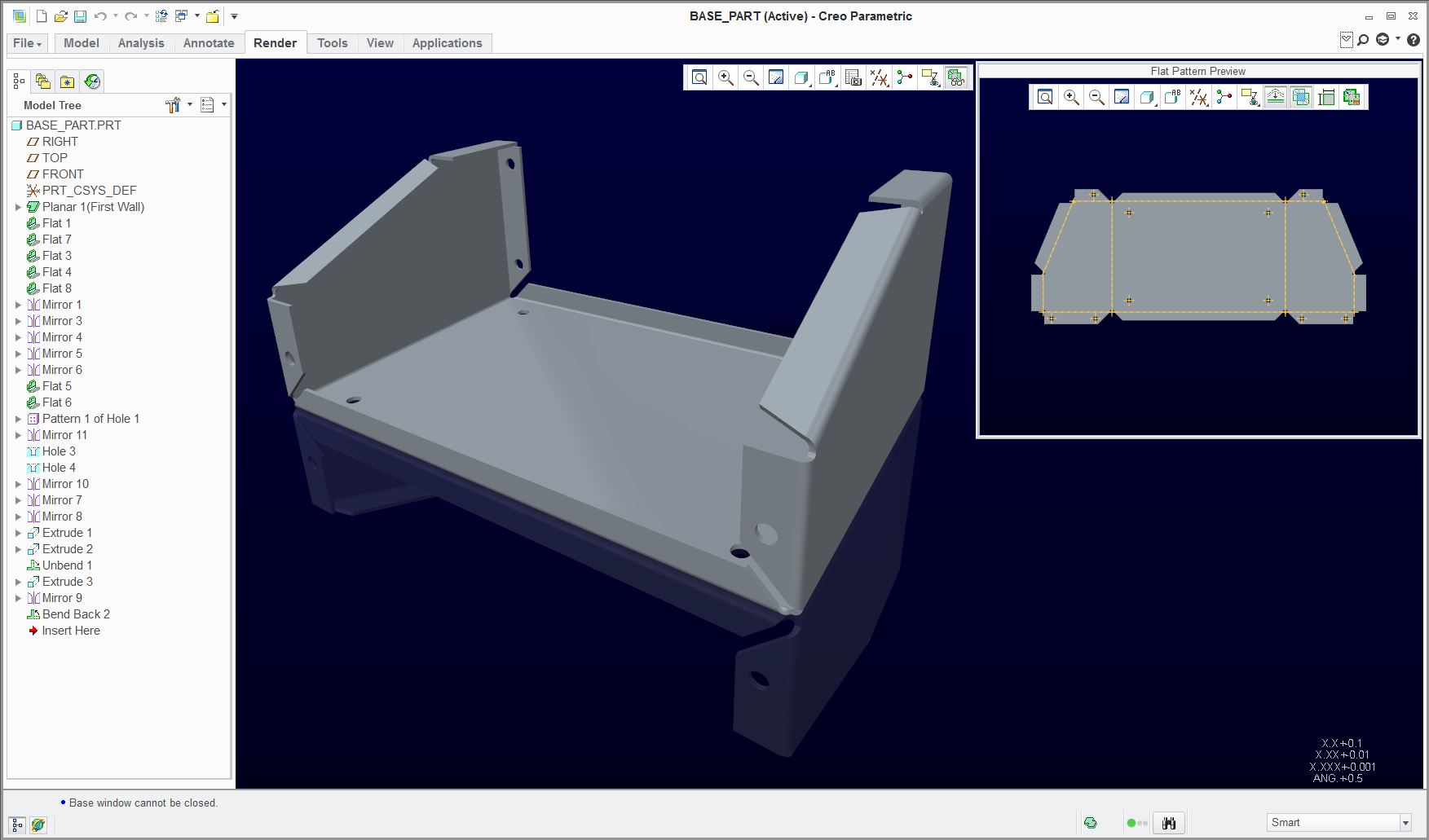Undo the last action

[x=100, y=15]
